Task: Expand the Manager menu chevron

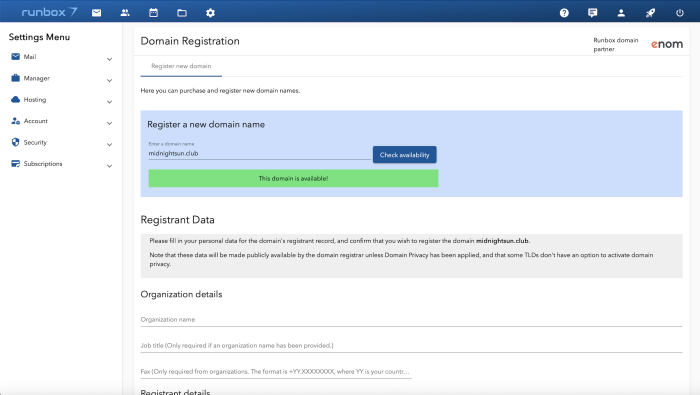Action: coord(109,80)
